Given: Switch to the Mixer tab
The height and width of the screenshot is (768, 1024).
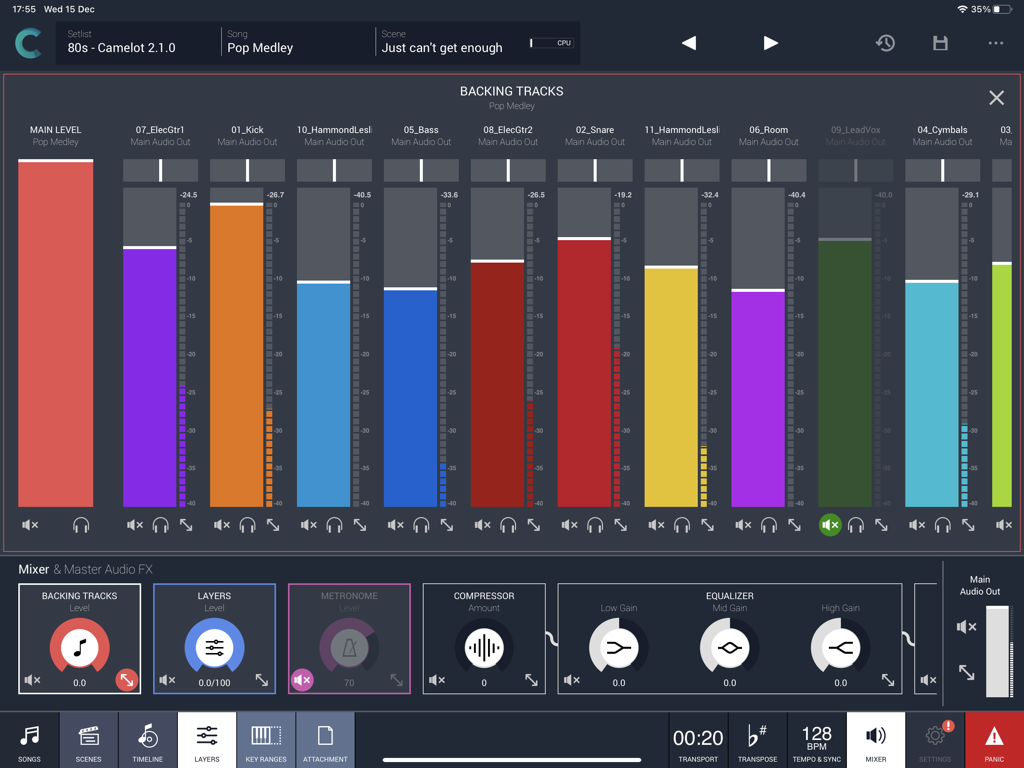Looking at the screenshot, I should point(875,739).
